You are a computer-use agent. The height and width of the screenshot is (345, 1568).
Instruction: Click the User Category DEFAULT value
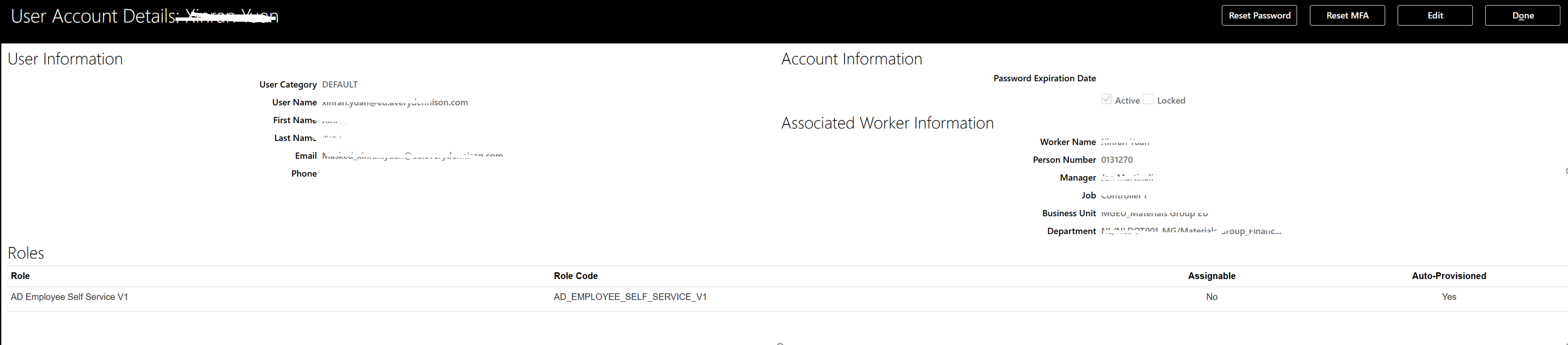[x=340, y=85]
